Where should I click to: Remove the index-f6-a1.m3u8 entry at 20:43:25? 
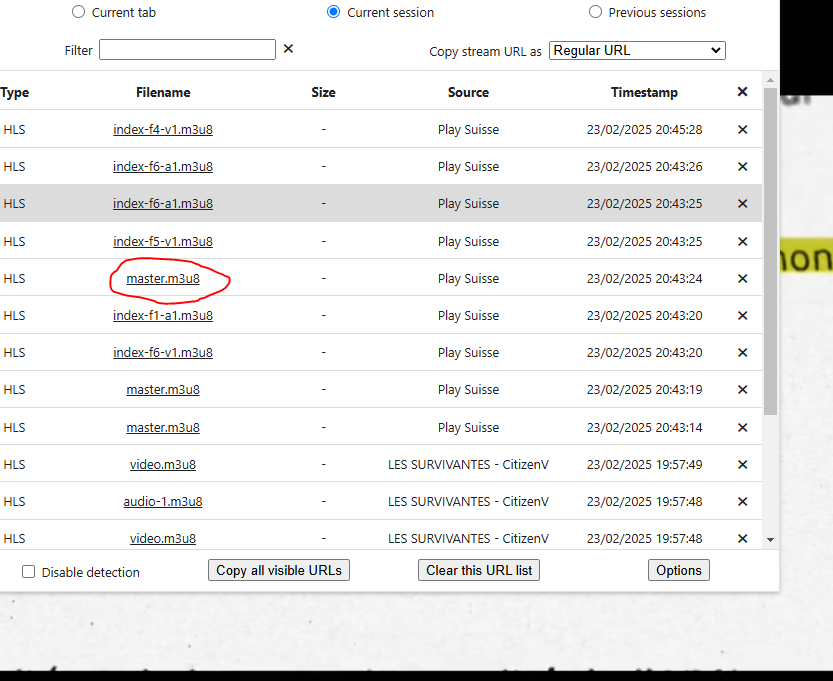pos(743,203)
